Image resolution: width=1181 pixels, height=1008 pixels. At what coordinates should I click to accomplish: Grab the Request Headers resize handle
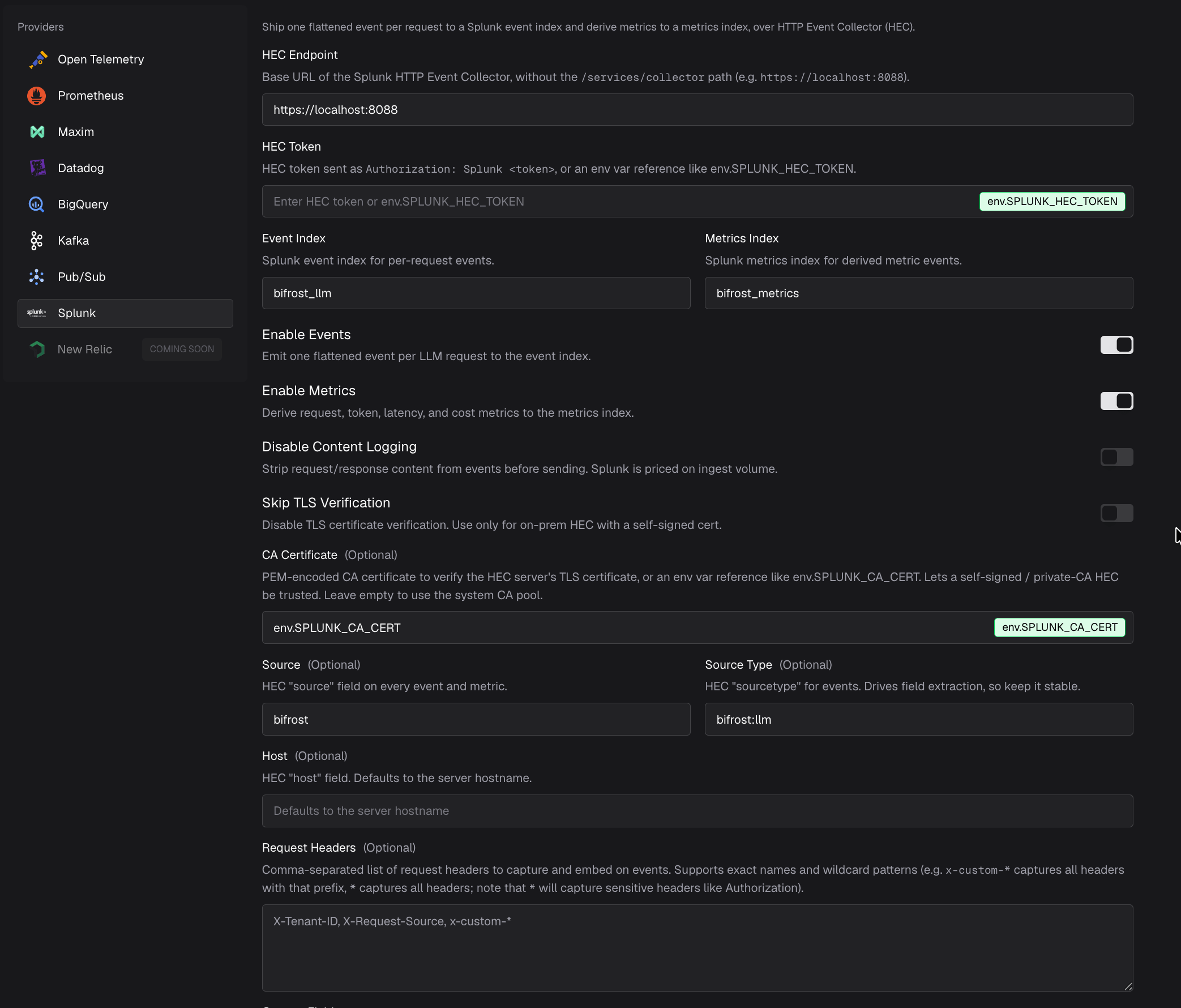click(x=1128, y=986)
